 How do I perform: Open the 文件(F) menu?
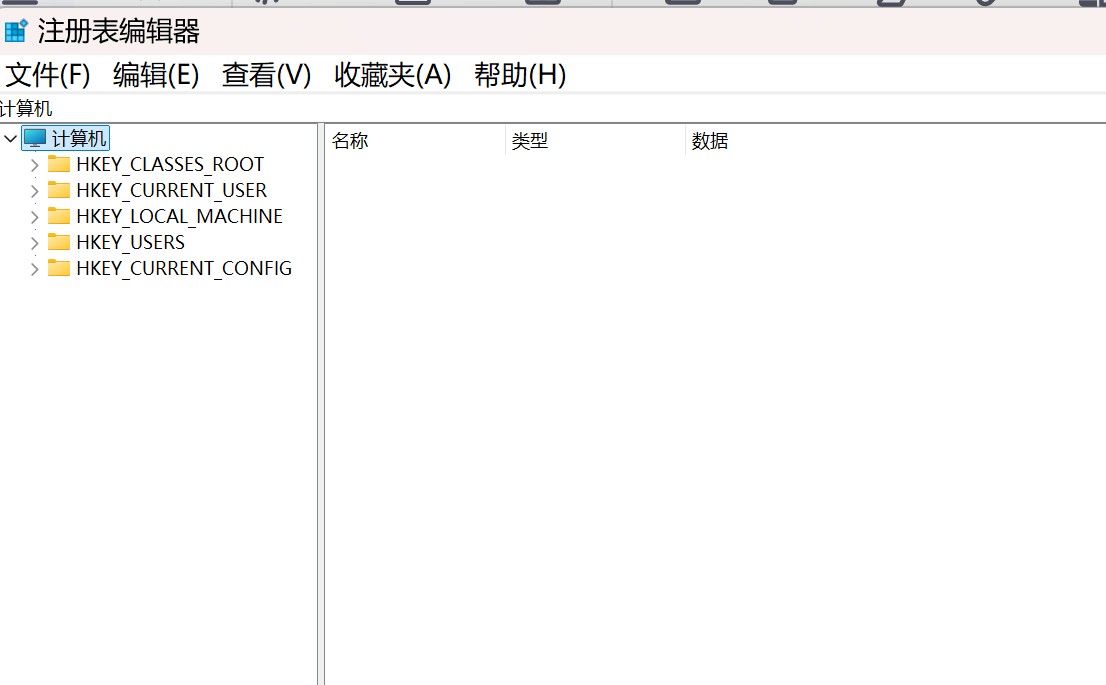48,75
